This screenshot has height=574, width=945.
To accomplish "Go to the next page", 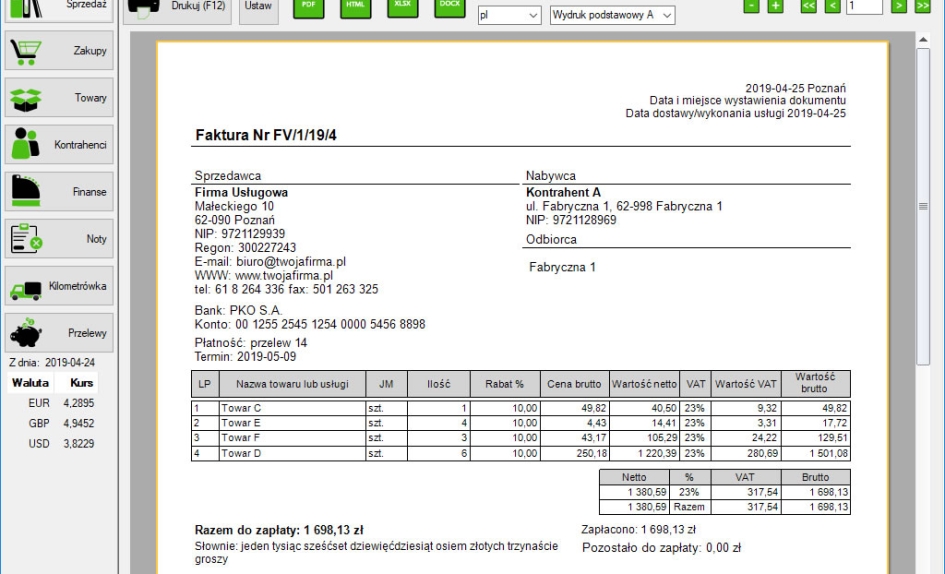I will pyautogui.click(x=899, y=7).
